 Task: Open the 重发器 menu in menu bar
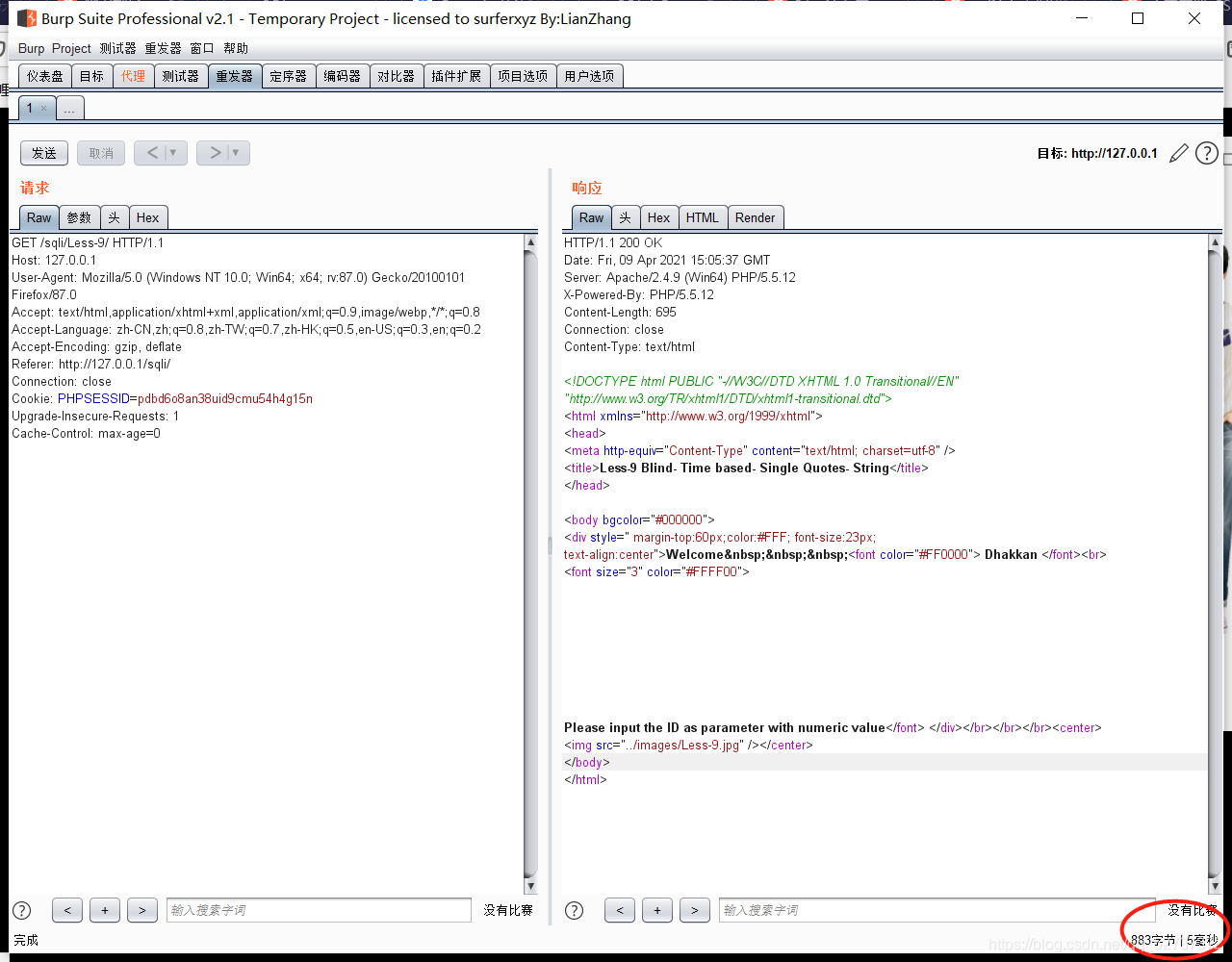164,48
